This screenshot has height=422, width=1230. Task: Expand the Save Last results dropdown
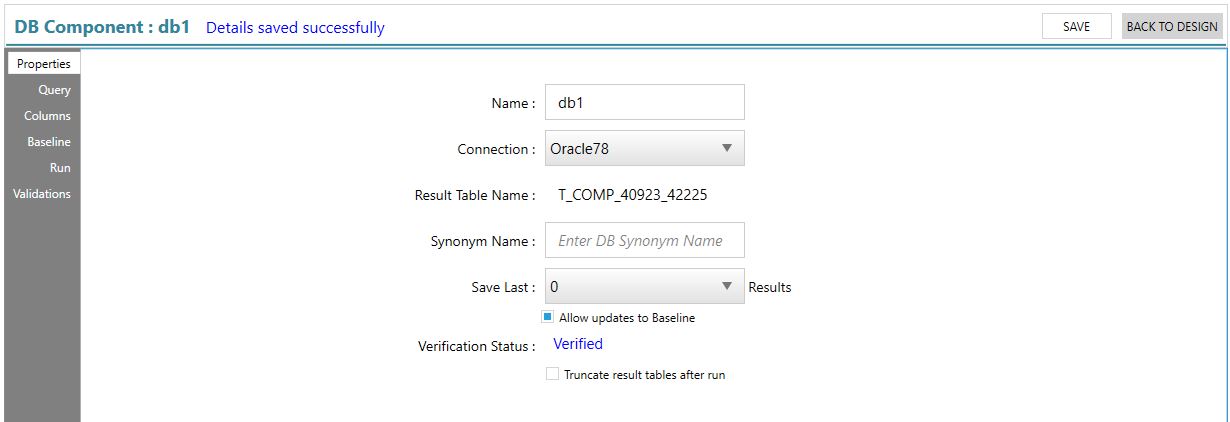tap(645, 286)
